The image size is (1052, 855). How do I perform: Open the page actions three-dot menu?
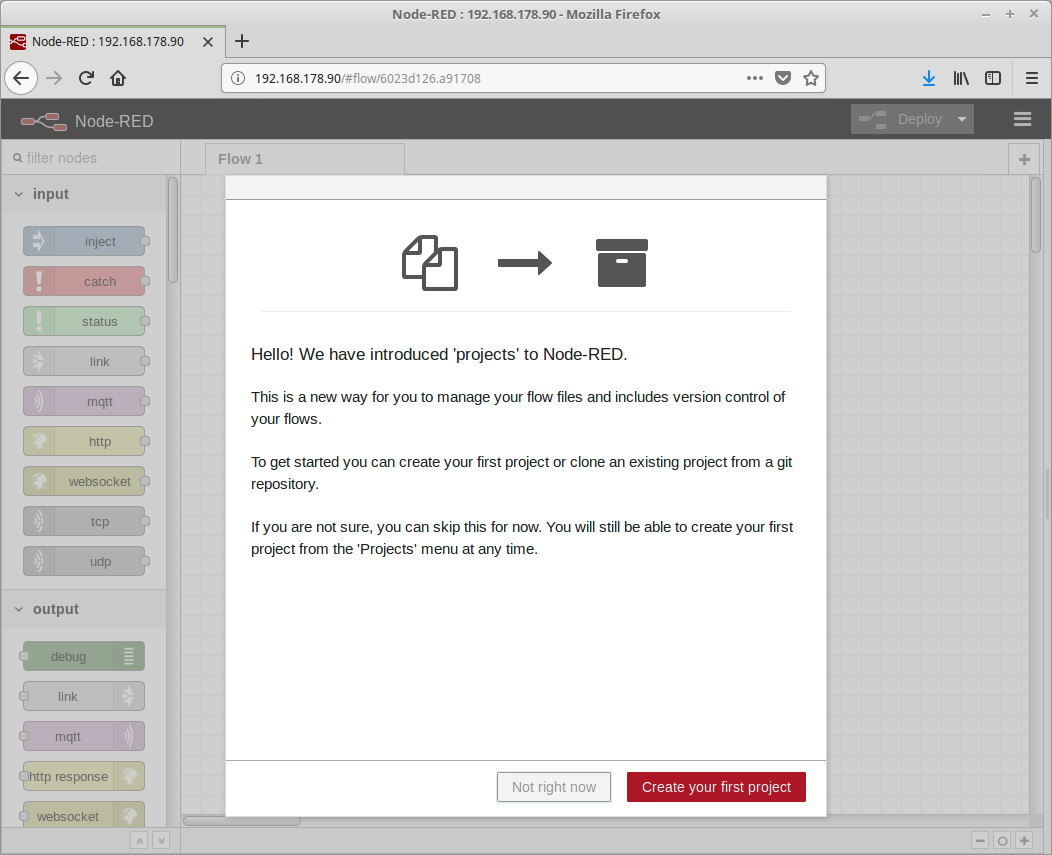(x=755, y=78)
